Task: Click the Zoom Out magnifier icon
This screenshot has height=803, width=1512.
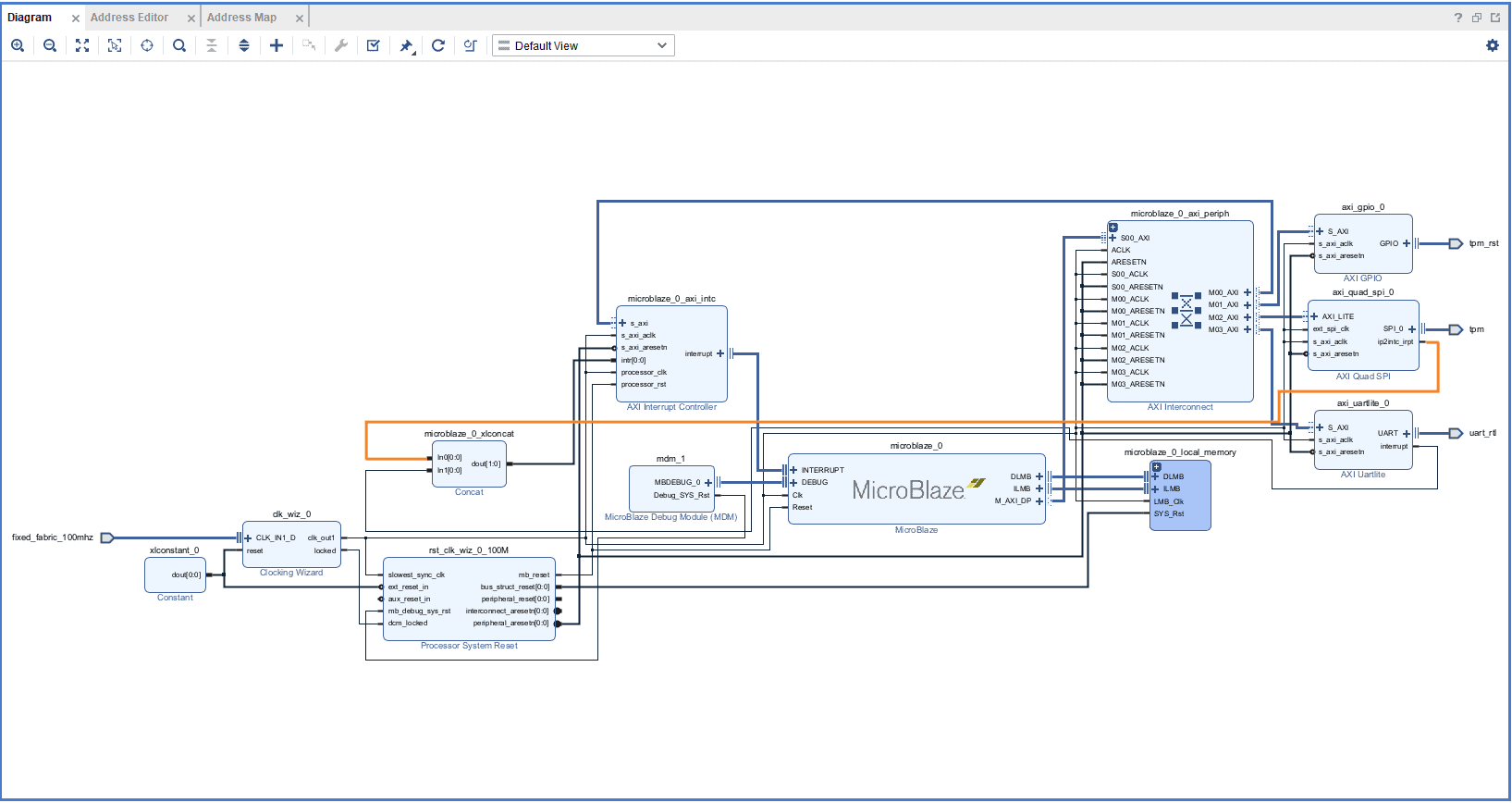Action: pos(50,45)
